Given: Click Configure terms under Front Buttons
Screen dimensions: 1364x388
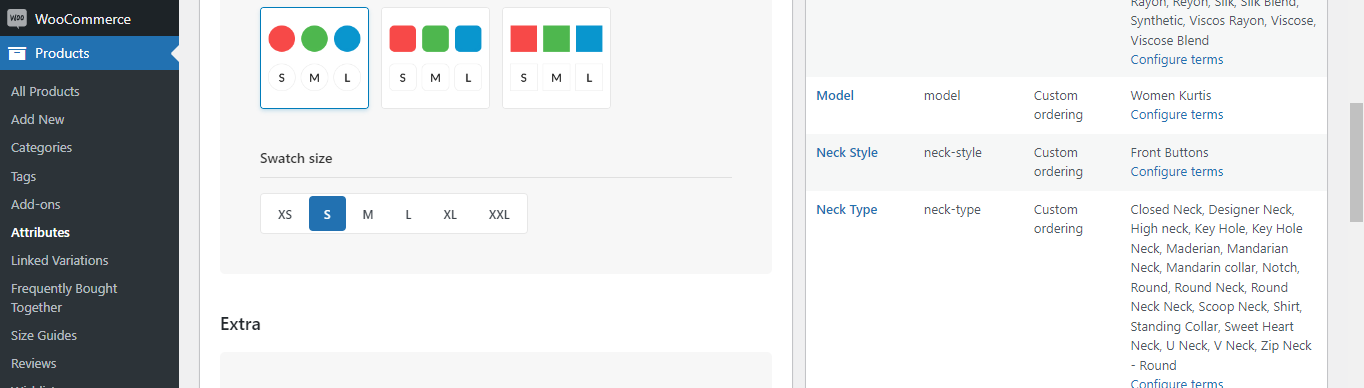Looking at the screenshot, I should click(1177, 172).
